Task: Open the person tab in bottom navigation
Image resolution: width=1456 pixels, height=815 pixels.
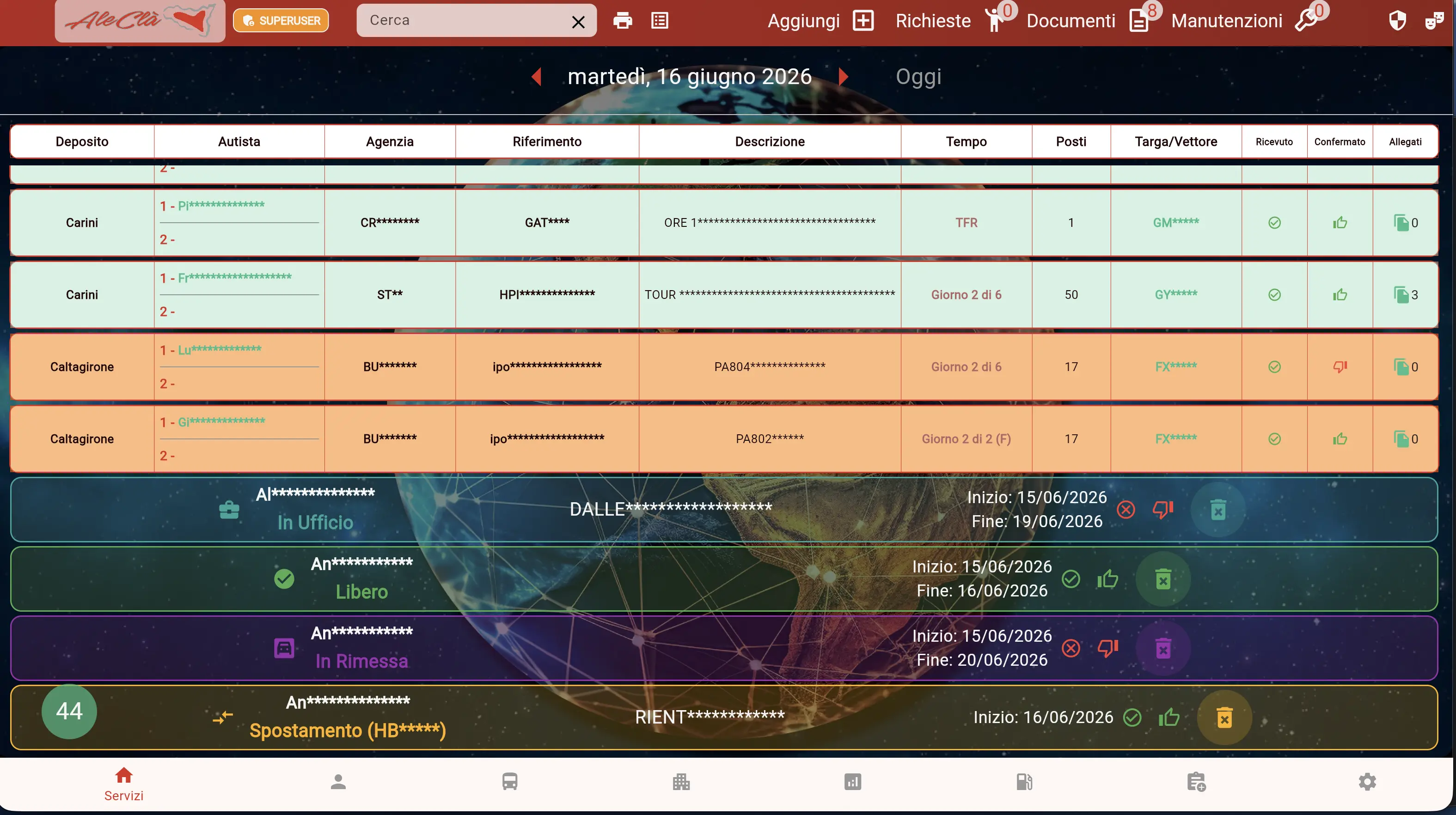Action: click(x=338, y=782)
